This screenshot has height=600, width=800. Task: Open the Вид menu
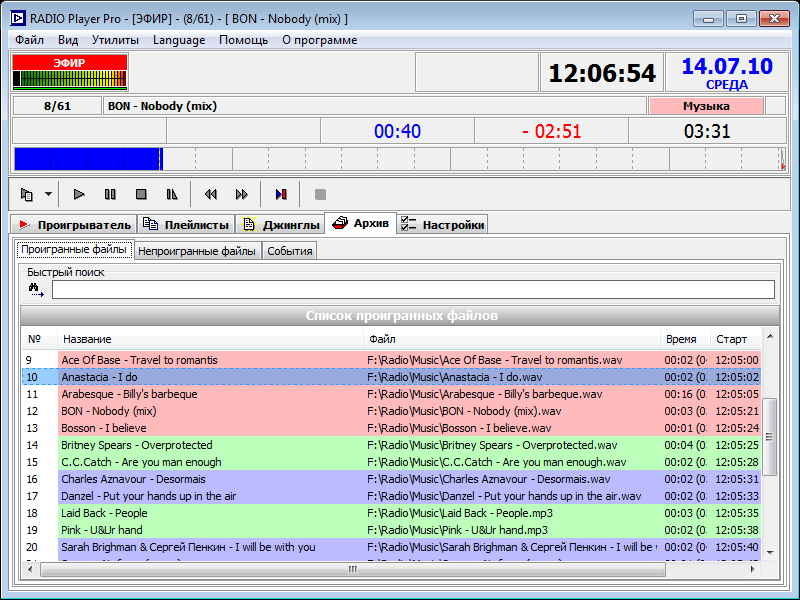[68, 40]
